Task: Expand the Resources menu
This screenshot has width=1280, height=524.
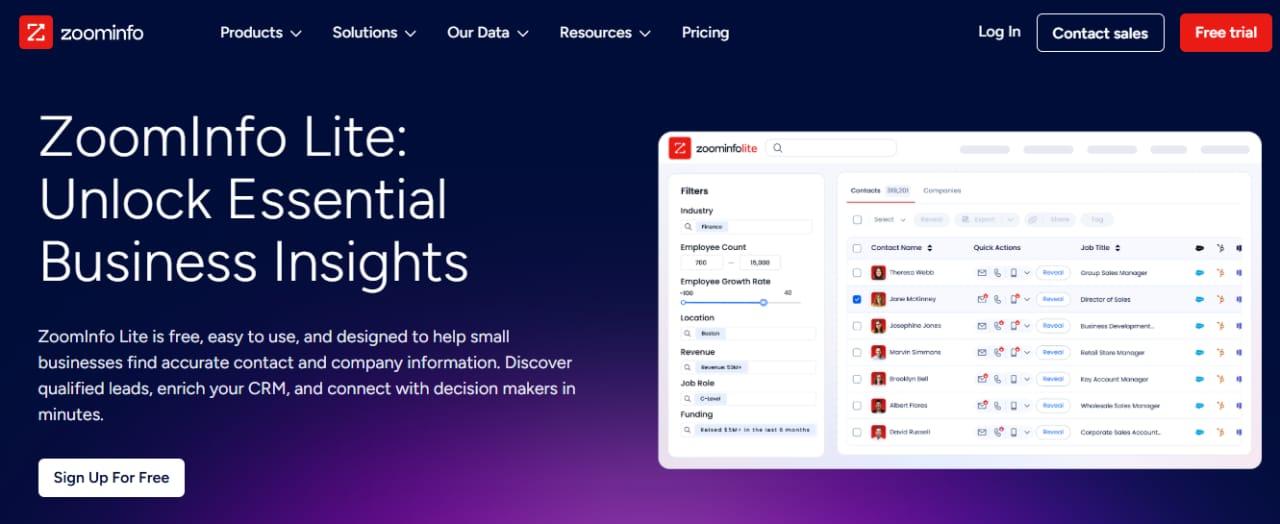Action: coord(605,32)
